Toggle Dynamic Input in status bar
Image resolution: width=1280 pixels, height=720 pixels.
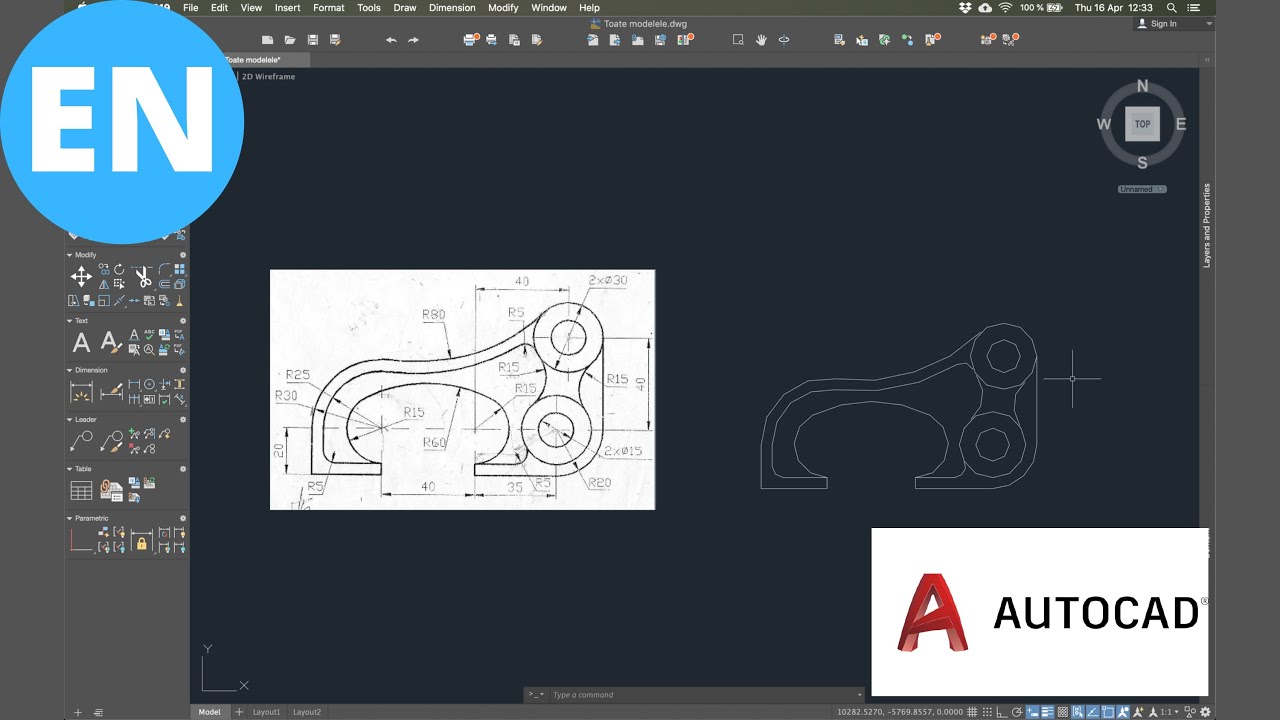pyautogui.click(x=1032, y=712)
